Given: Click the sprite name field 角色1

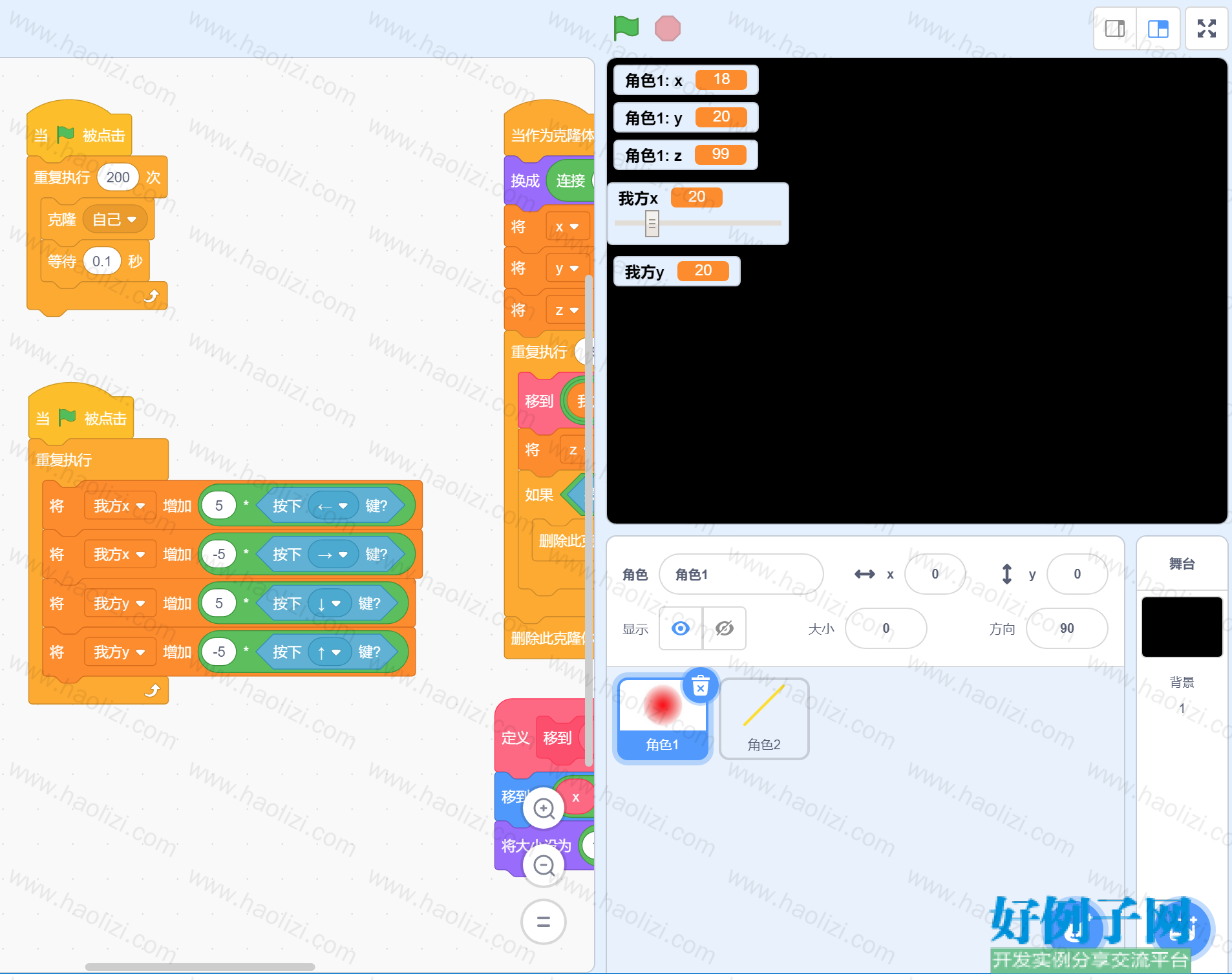Looking at the screenshot, I should click(741, 574).
